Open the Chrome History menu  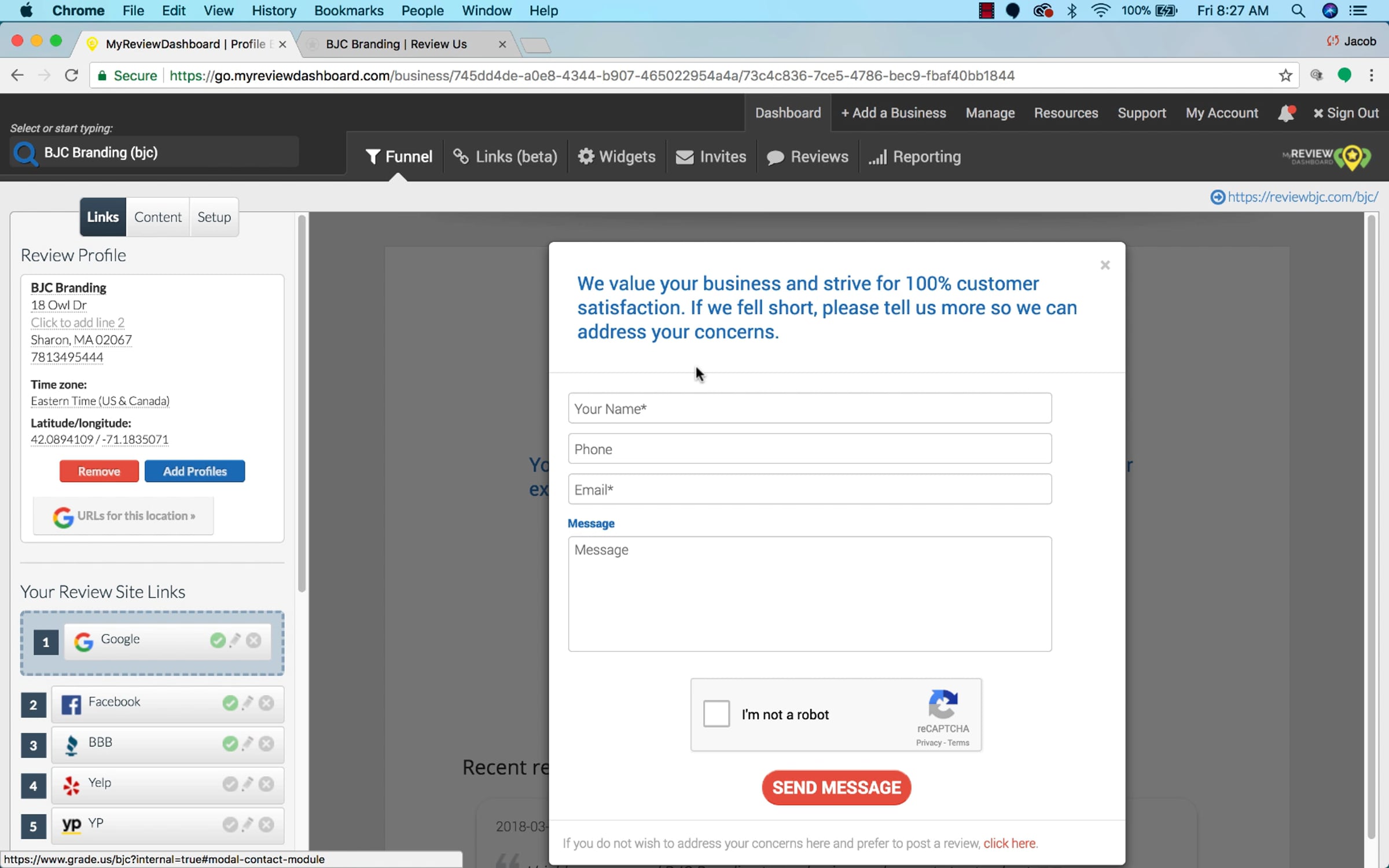tap(274, 10)
